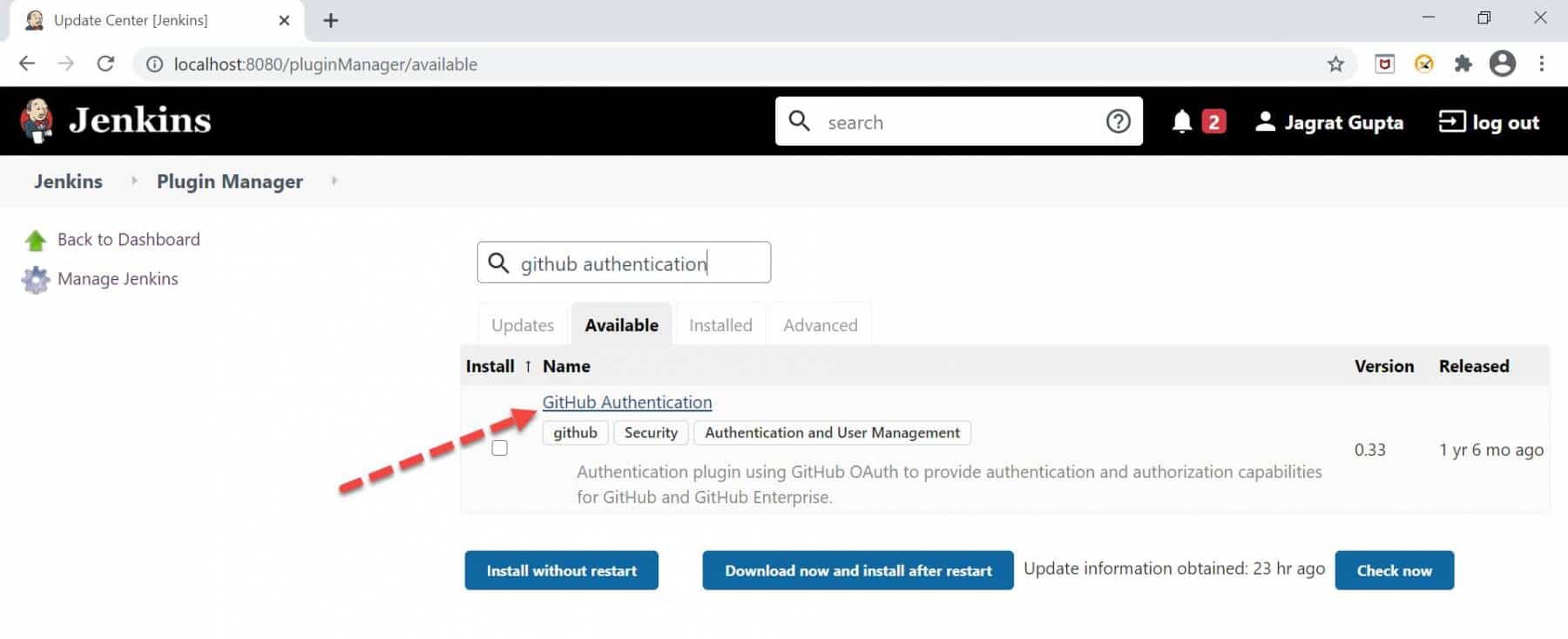Viewport: 1568px width, 639px height.
Task: Open a new browser tab
Action: point(330,20)
